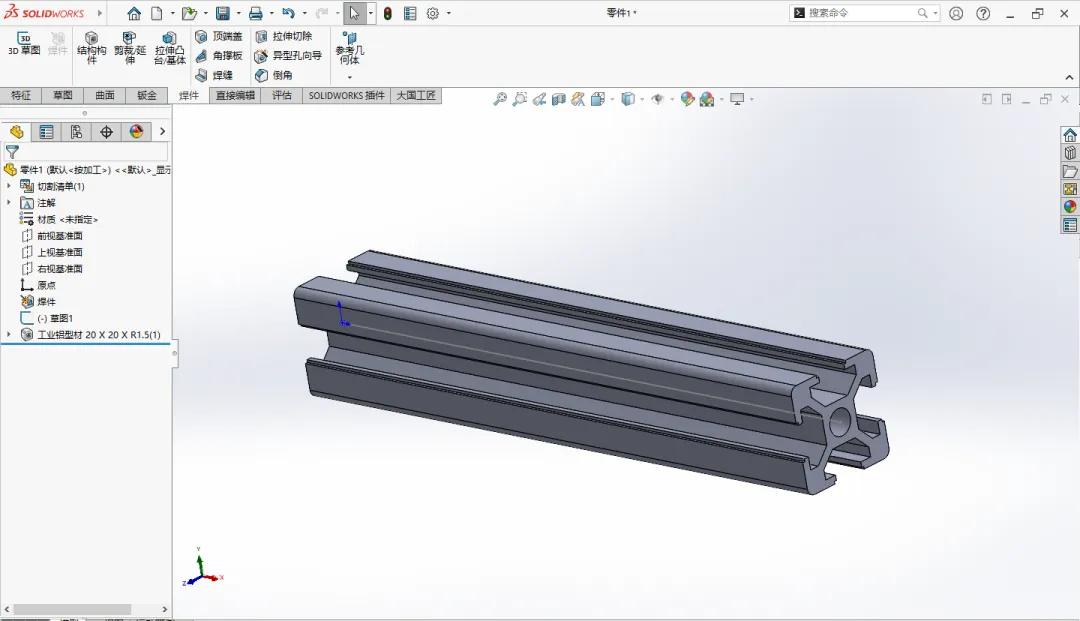Switch to the 钣金 ribbon tab

pos(147,96)
